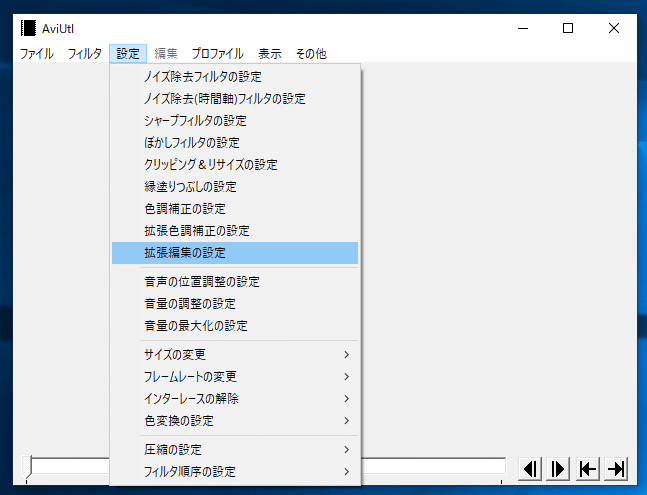Viewport: 647px width, 495px height.
Task: Expand the インターレースの解除 submenu
Action: pos(235,398)
